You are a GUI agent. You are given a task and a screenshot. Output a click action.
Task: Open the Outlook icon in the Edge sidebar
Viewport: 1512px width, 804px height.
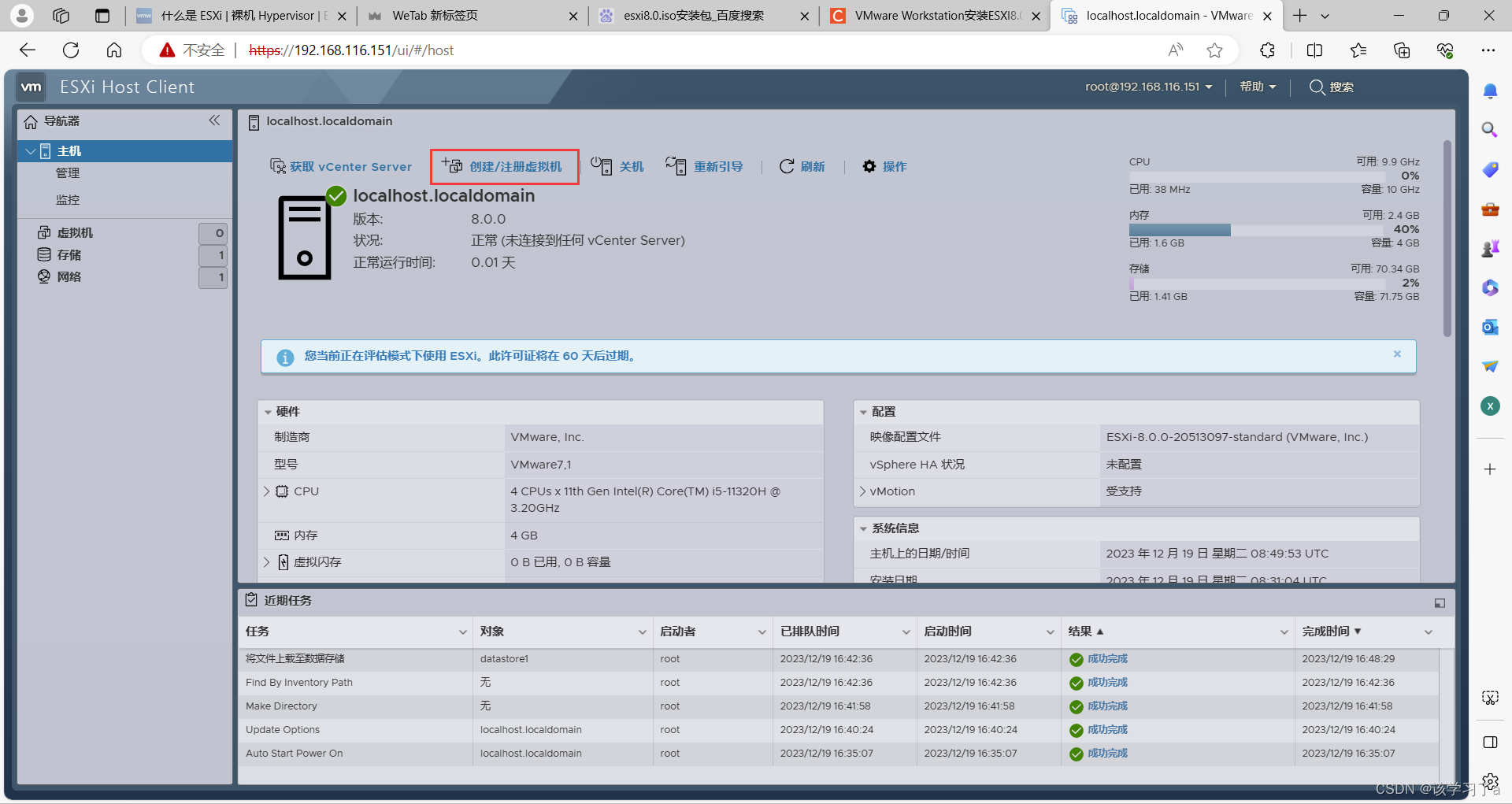tap(1490, 327)
